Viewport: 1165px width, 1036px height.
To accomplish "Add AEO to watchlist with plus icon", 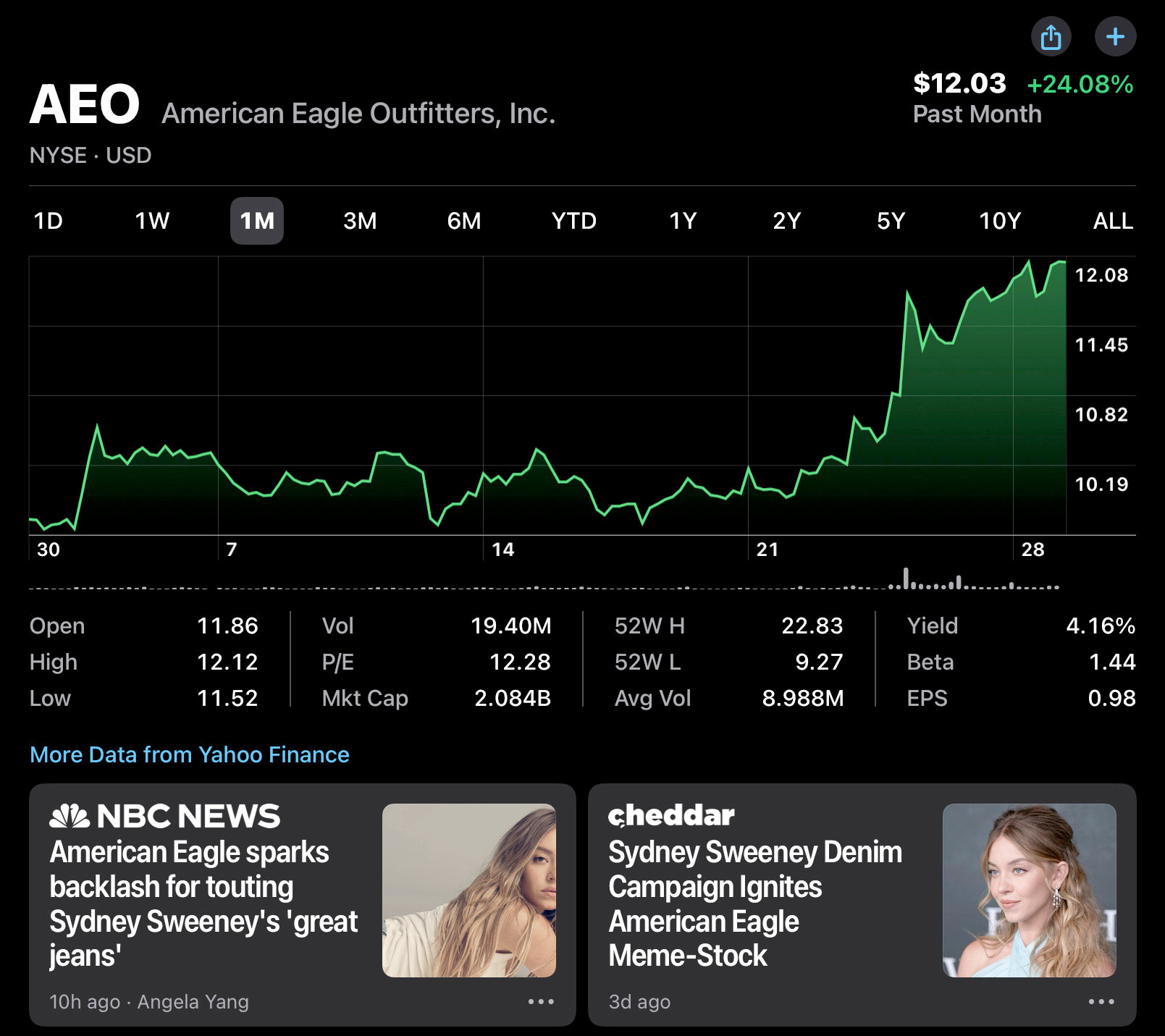I will coord(1115,36).
